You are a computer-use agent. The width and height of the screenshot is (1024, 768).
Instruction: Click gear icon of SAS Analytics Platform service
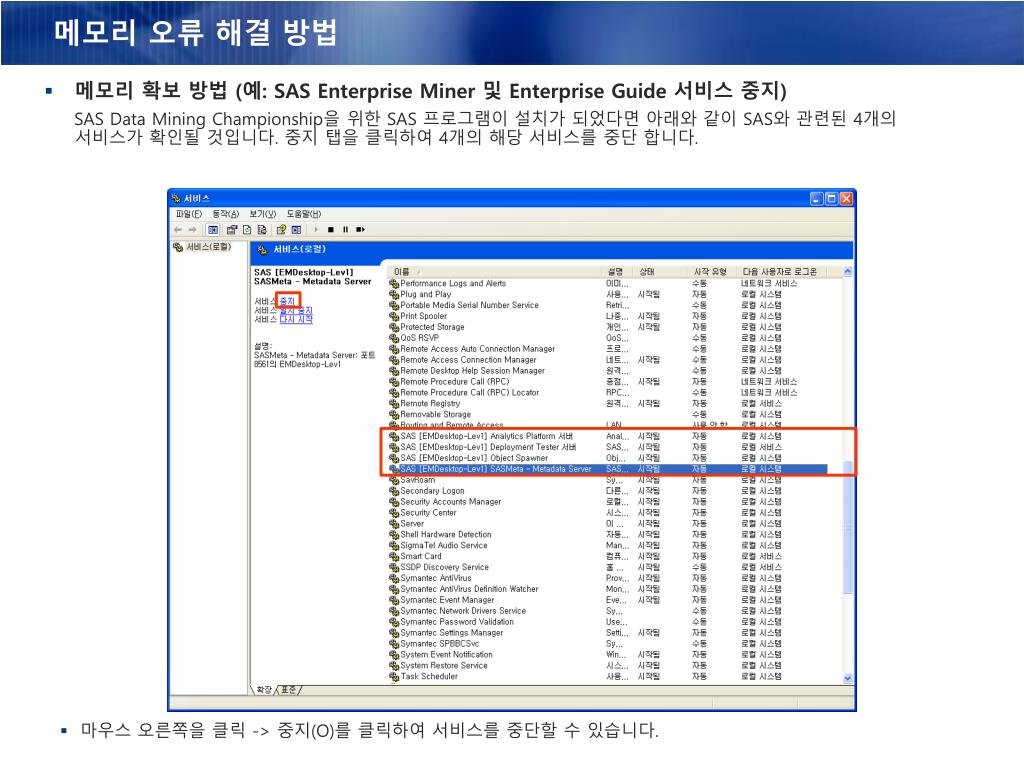(394, 436)
